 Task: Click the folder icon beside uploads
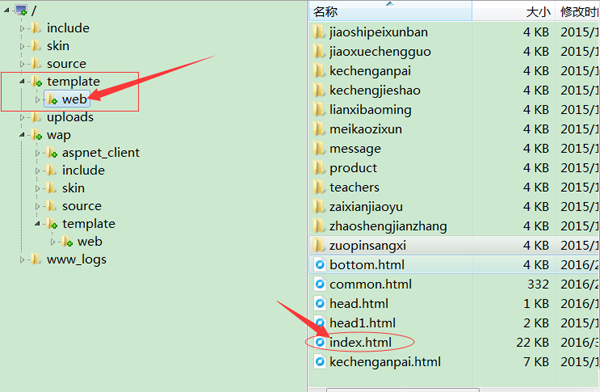click(36, 117)
